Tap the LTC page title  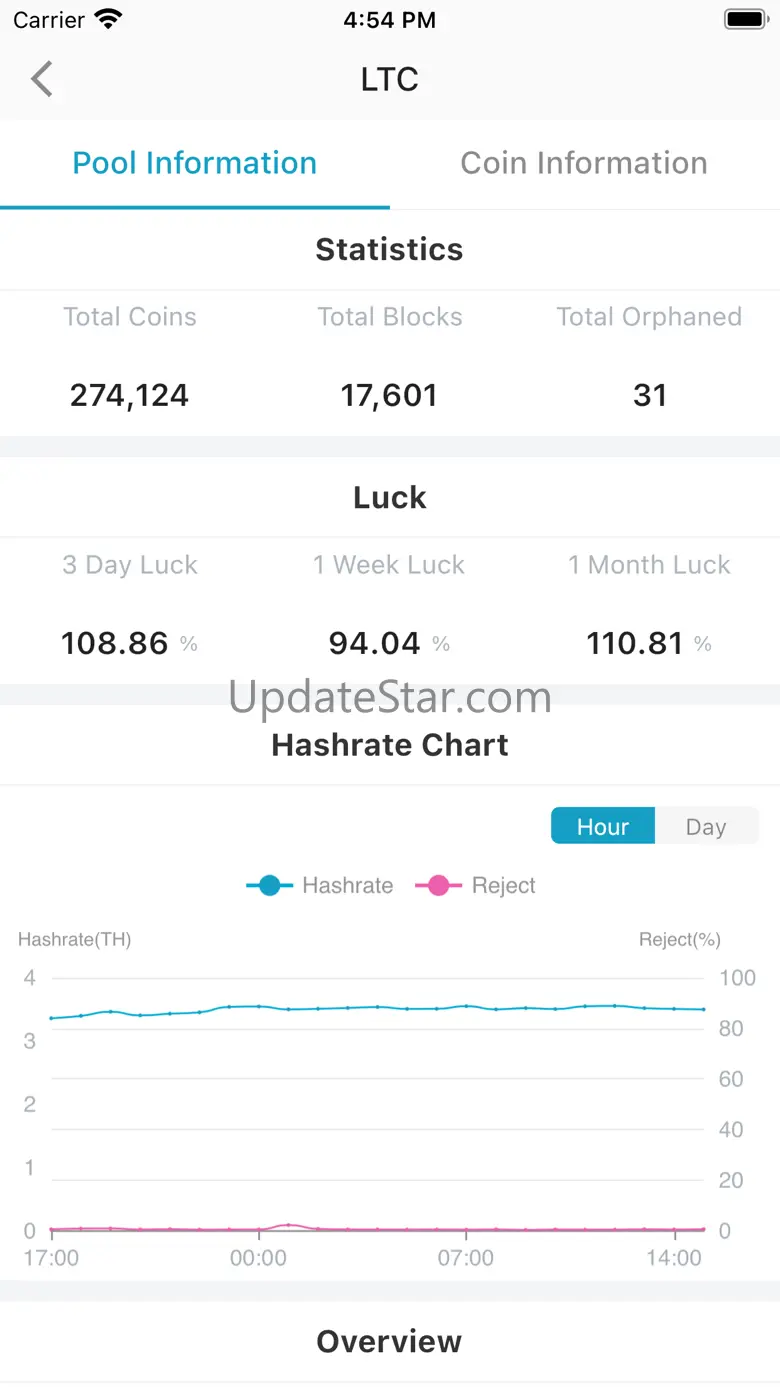coord(390,79)
